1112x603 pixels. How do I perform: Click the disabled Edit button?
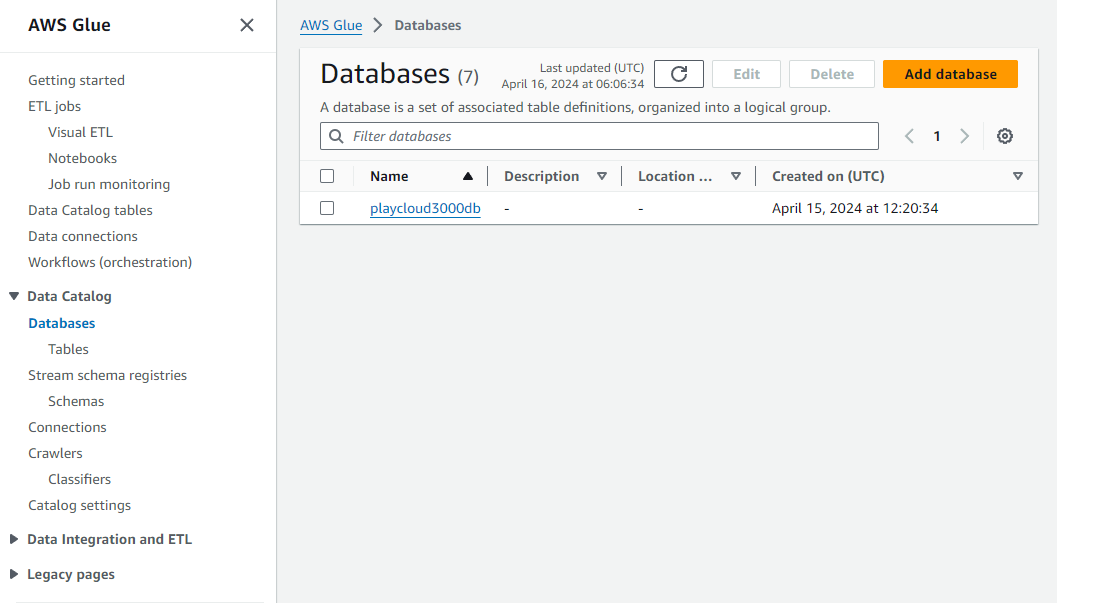(x=746, y=74)
